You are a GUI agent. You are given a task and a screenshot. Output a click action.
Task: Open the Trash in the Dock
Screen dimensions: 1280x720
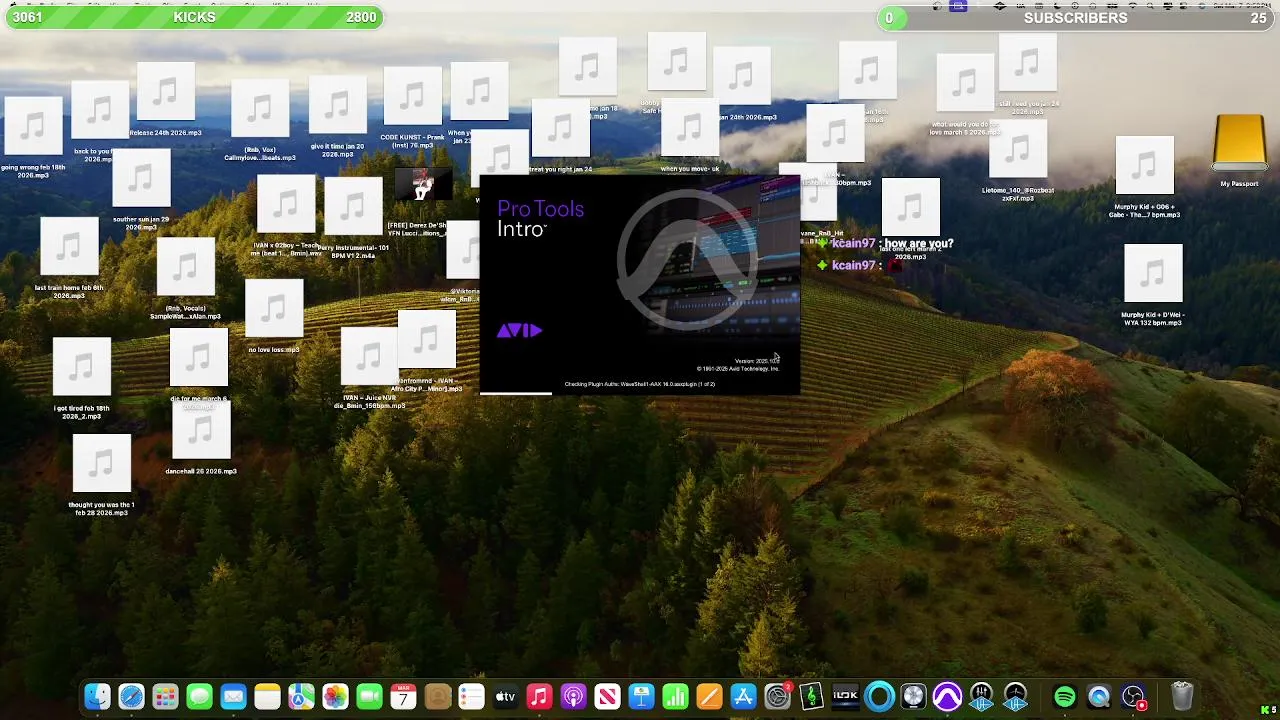[x=1182, y=696]
